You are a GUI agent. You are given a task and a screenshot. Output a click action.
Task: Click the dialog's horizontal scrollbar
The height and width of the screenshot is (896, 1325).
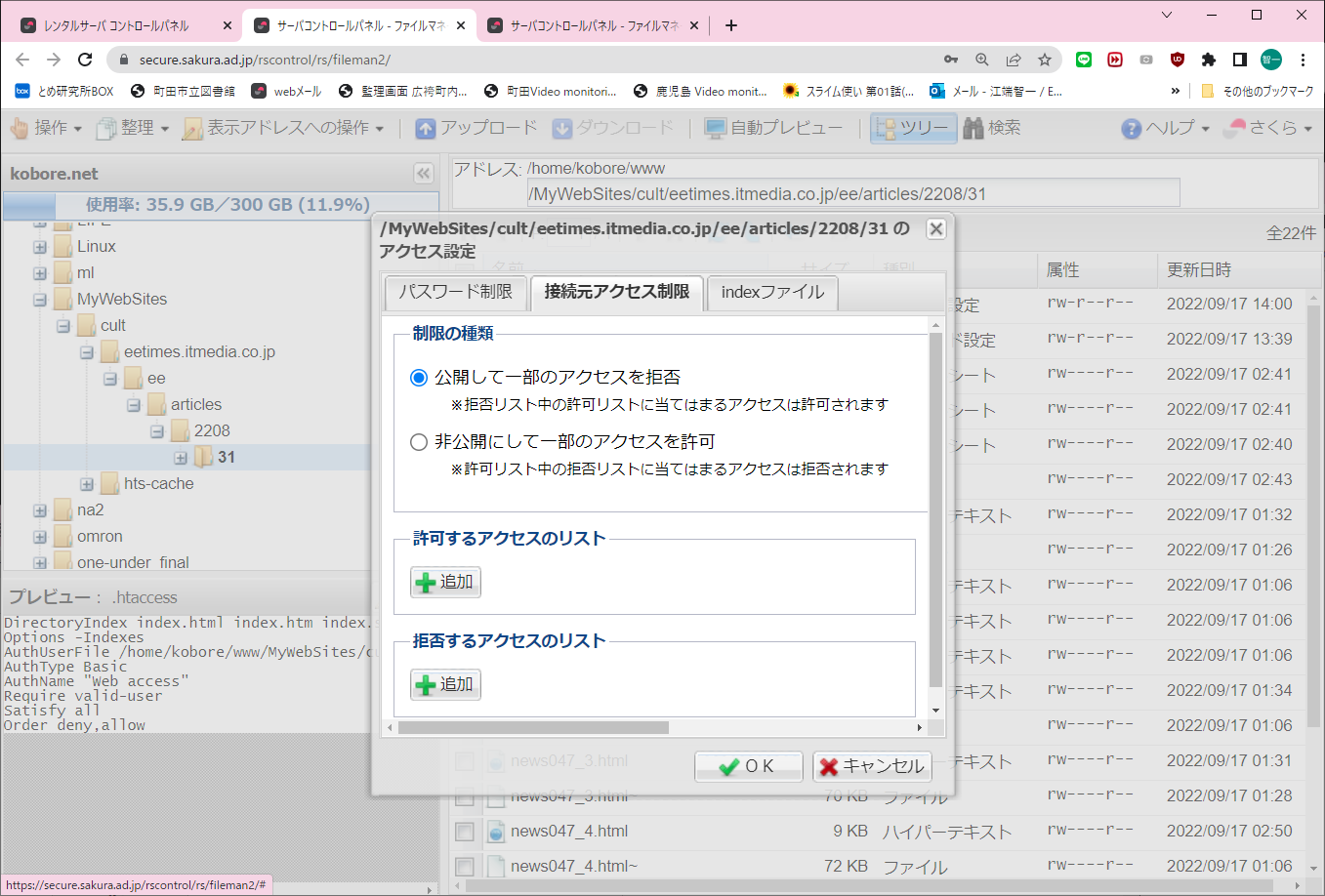coord(533,727)
